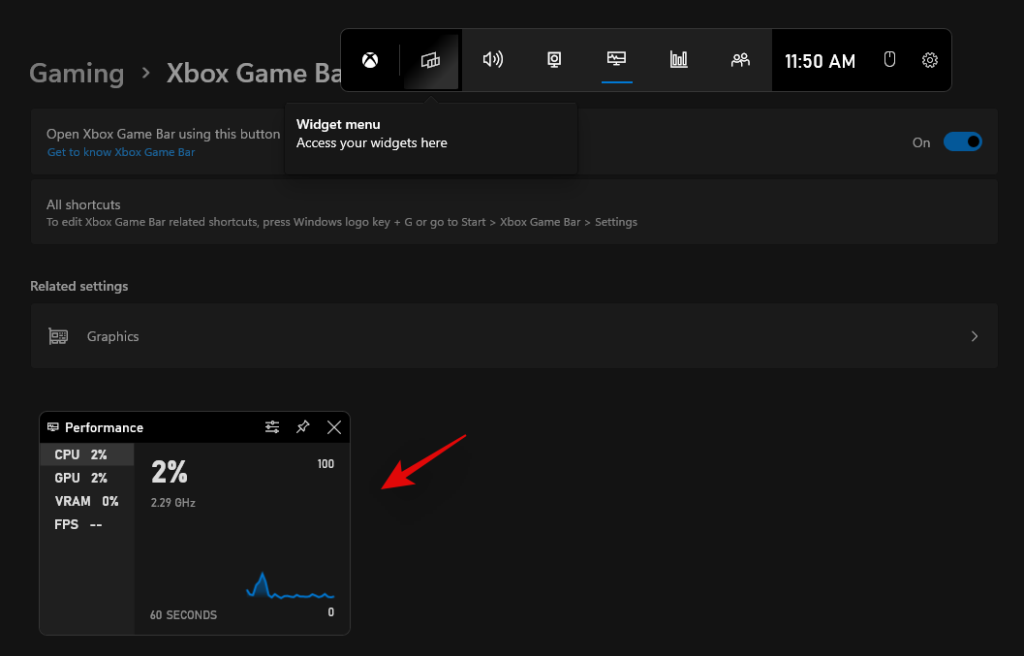Open the Capture widget icon
Viewport: 1024px width, 656px height.
[554, 60]
